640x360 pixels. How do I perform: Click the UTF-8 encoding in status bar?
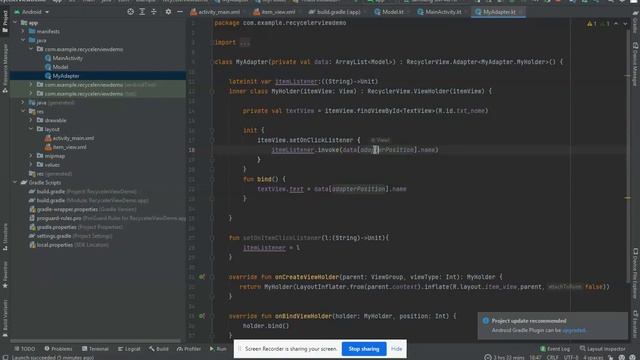coord(571,357)
